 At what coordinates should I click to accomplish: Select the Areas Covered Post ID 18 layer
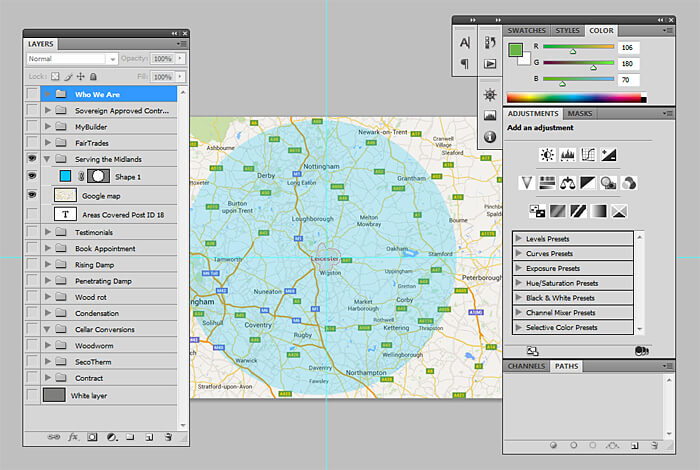tap(122, 214)
